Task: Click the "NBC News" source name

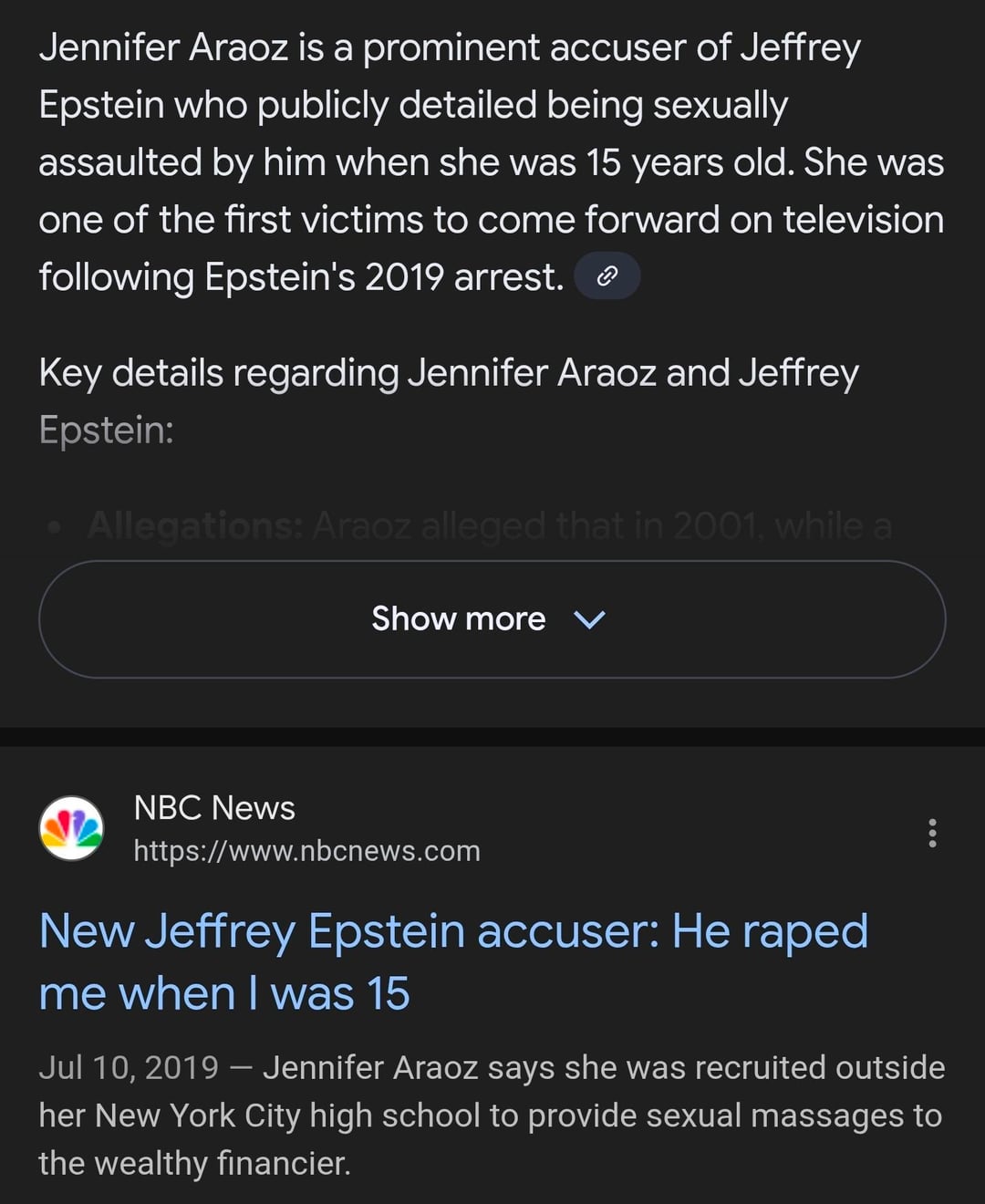Action: point(214,807)
